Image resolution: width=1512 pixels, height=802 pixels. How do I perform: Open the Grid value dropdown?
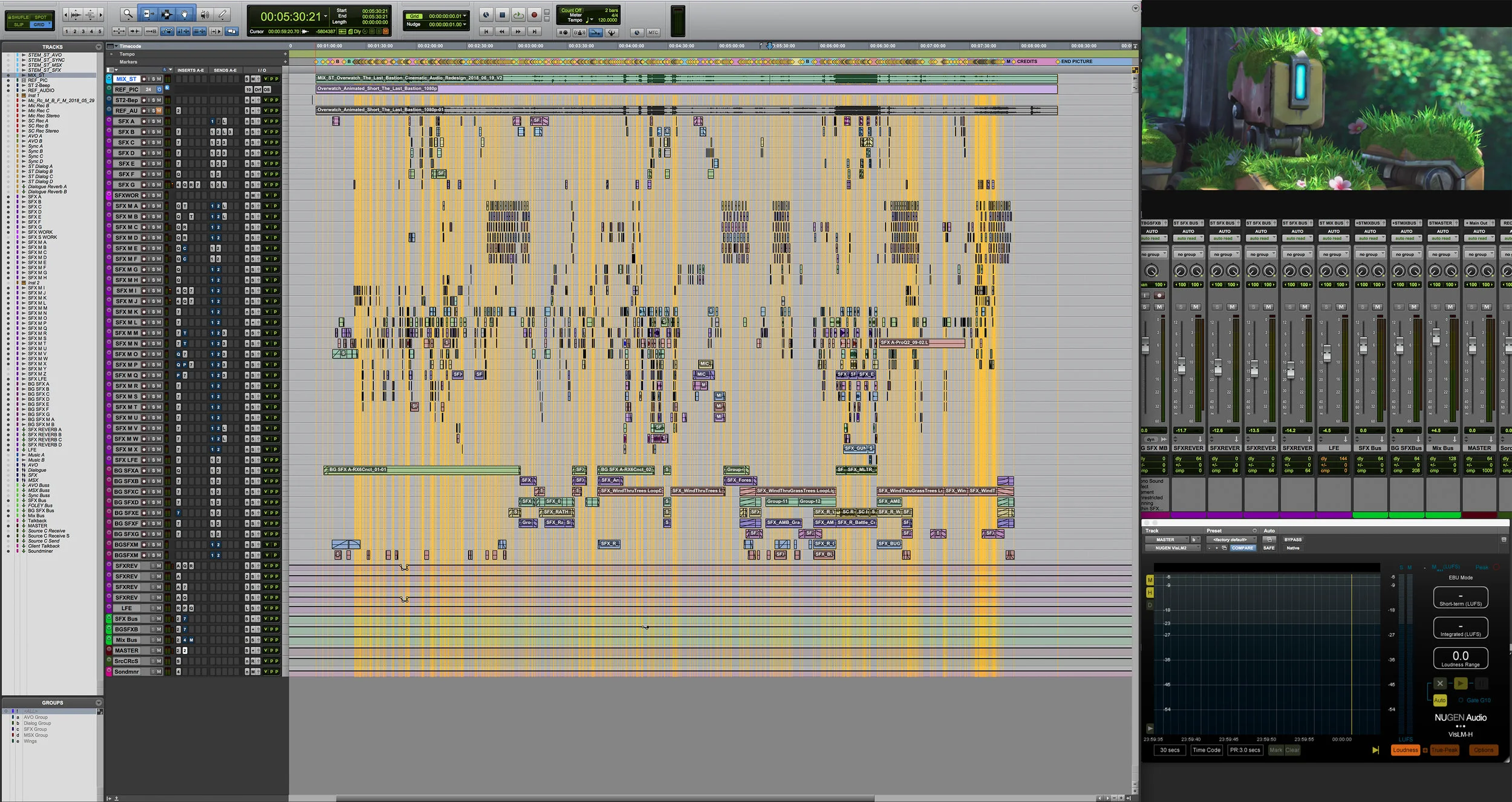pos(466,16)
